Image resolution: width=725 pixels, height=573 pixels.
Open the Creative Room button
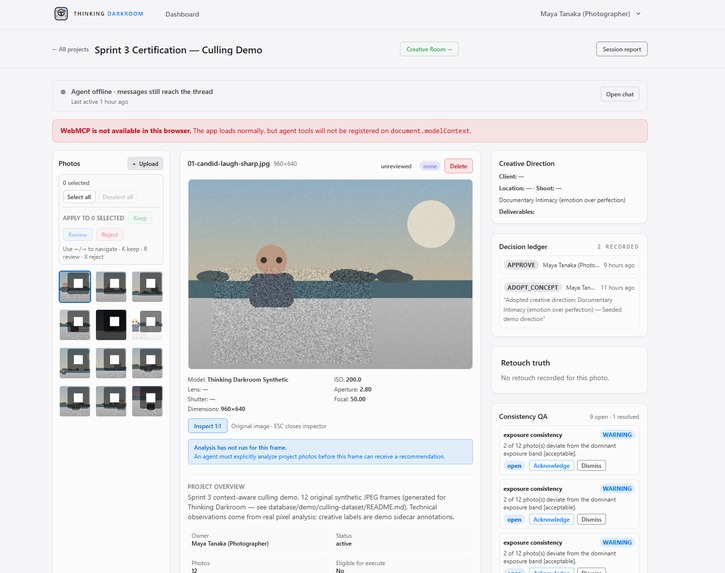429,49
